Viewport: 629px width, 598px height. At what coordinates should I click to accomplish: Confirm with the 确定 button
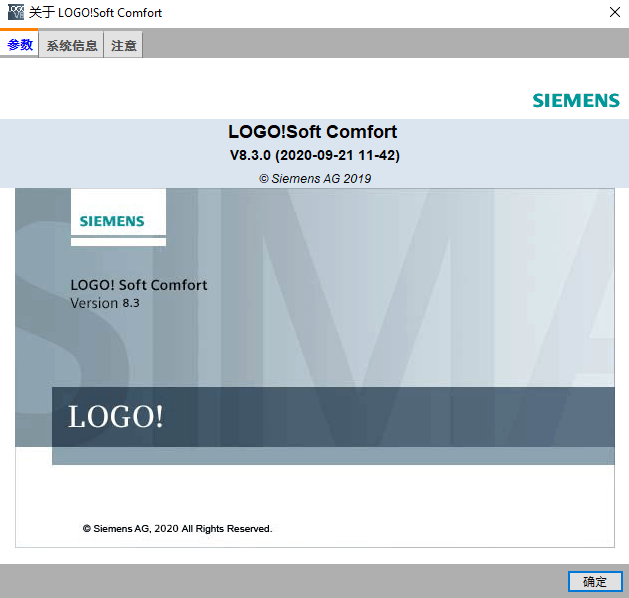click(x=595, y=581)
